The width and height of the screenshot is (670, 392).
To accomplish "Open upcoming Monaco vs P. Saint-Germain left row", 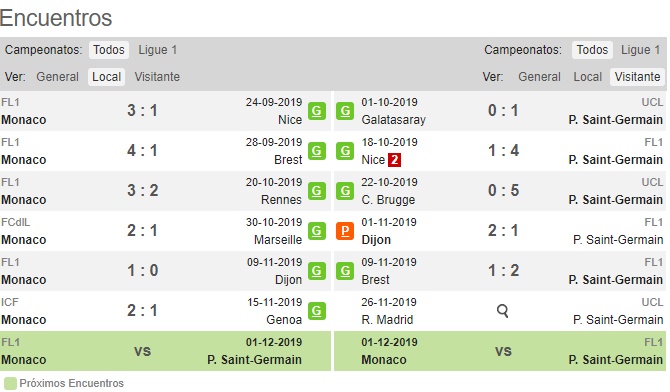I will [x=165, y=351].
